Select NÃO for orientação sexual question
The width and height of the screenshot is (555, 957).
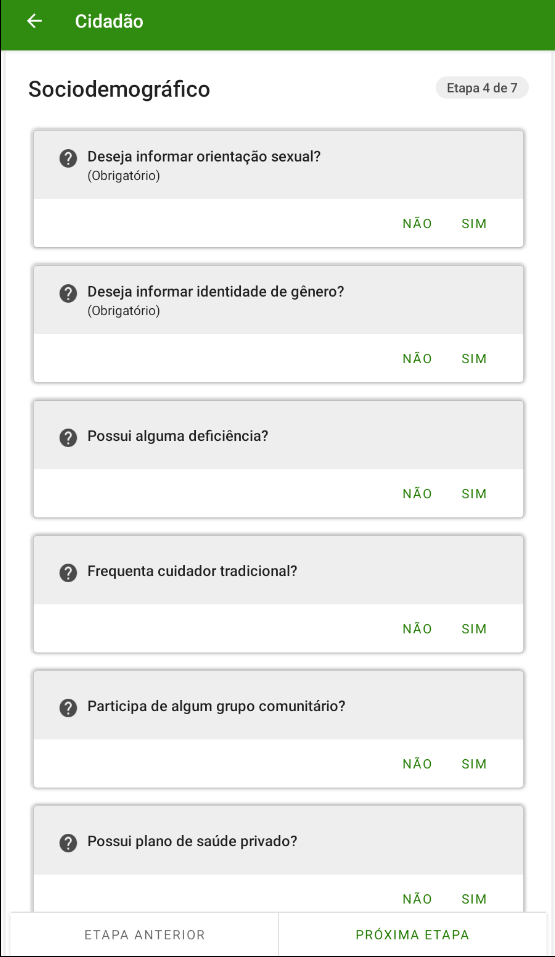coord(417,224)
